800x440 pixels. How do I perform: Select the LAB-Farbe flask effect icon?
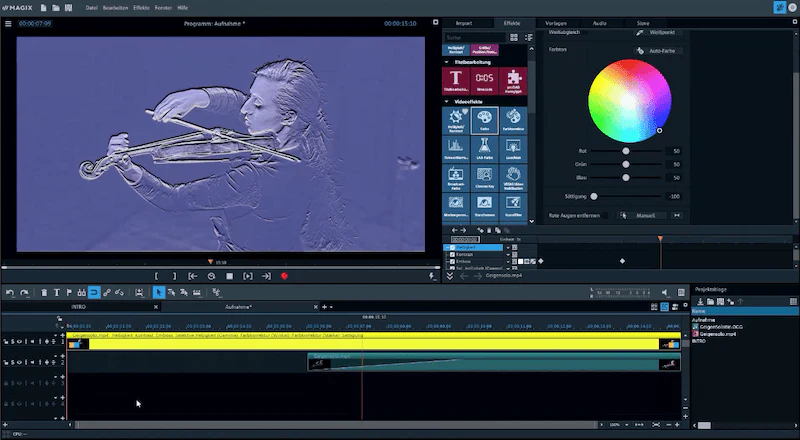(x=484, y=149)
